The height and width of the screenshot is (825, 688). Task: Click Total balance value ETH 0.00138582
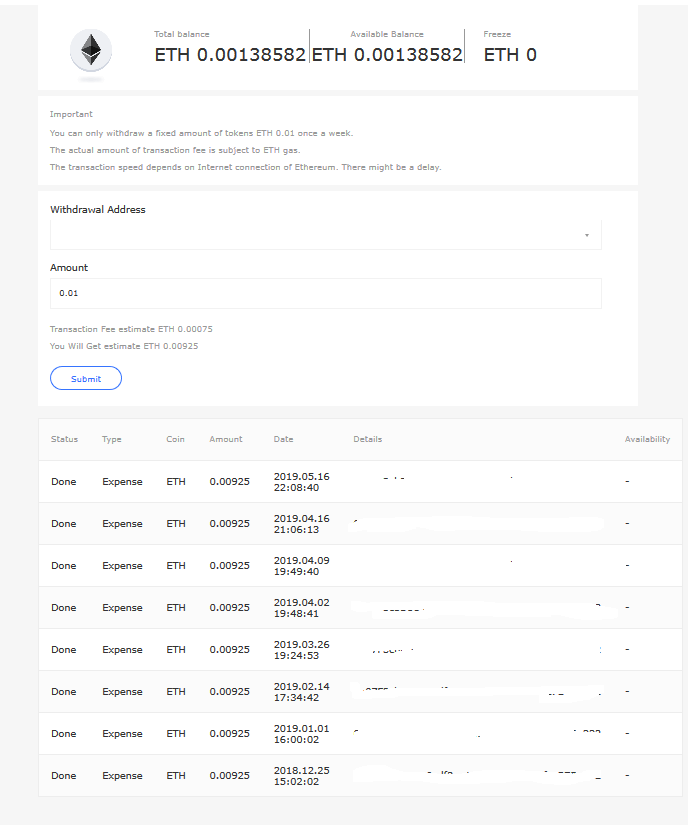[230, 55]
